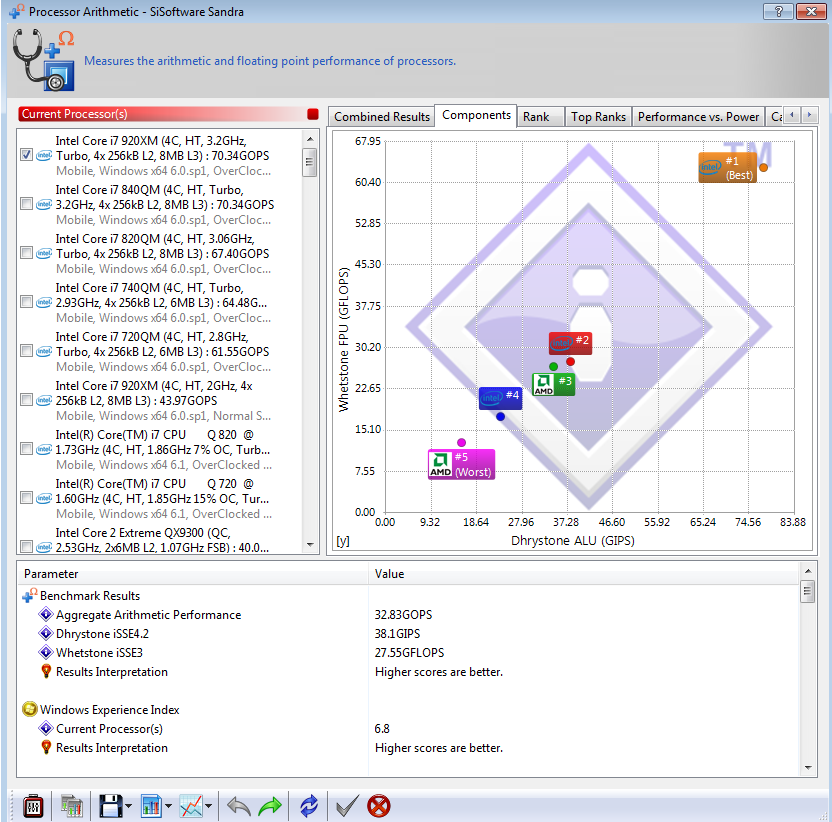Click the blue #4 Intel marker

(x=500, y=398)
